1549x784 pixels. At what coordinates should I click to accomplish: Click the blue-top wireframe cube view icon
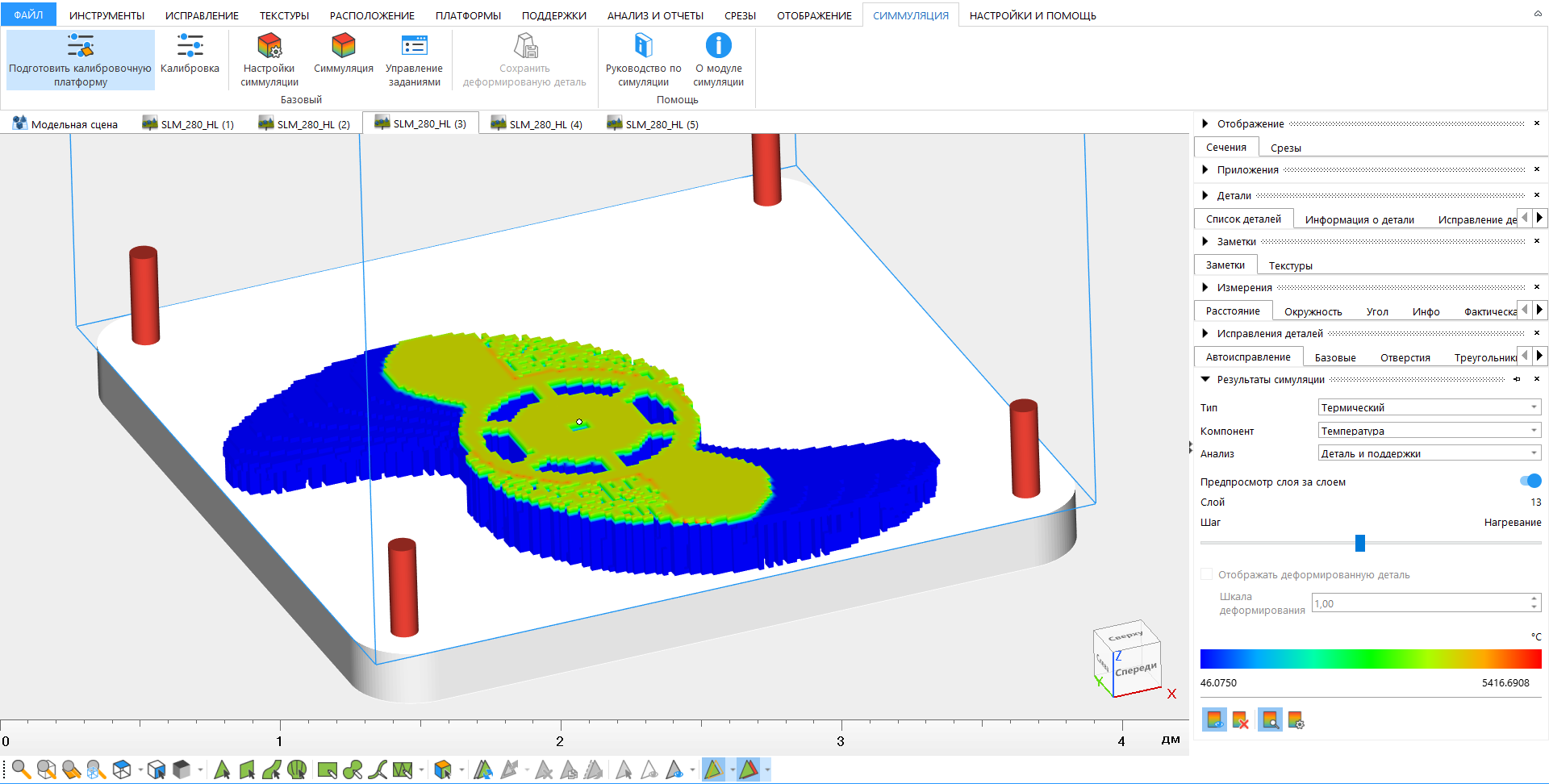[122, 769]
